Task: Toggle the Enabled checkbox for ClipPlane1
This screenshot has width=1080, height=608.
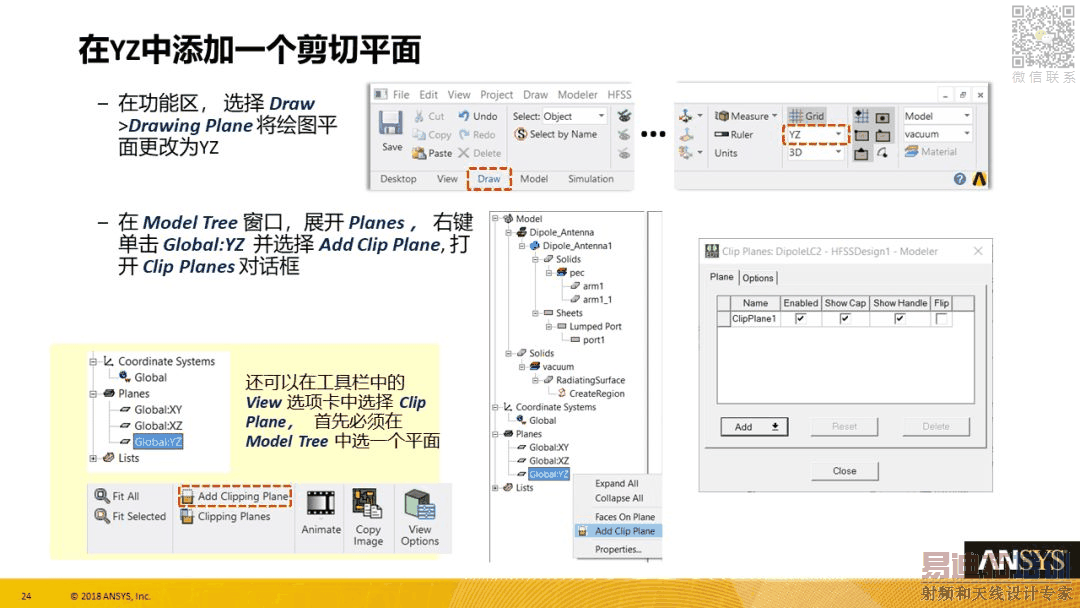Action: 800,319
